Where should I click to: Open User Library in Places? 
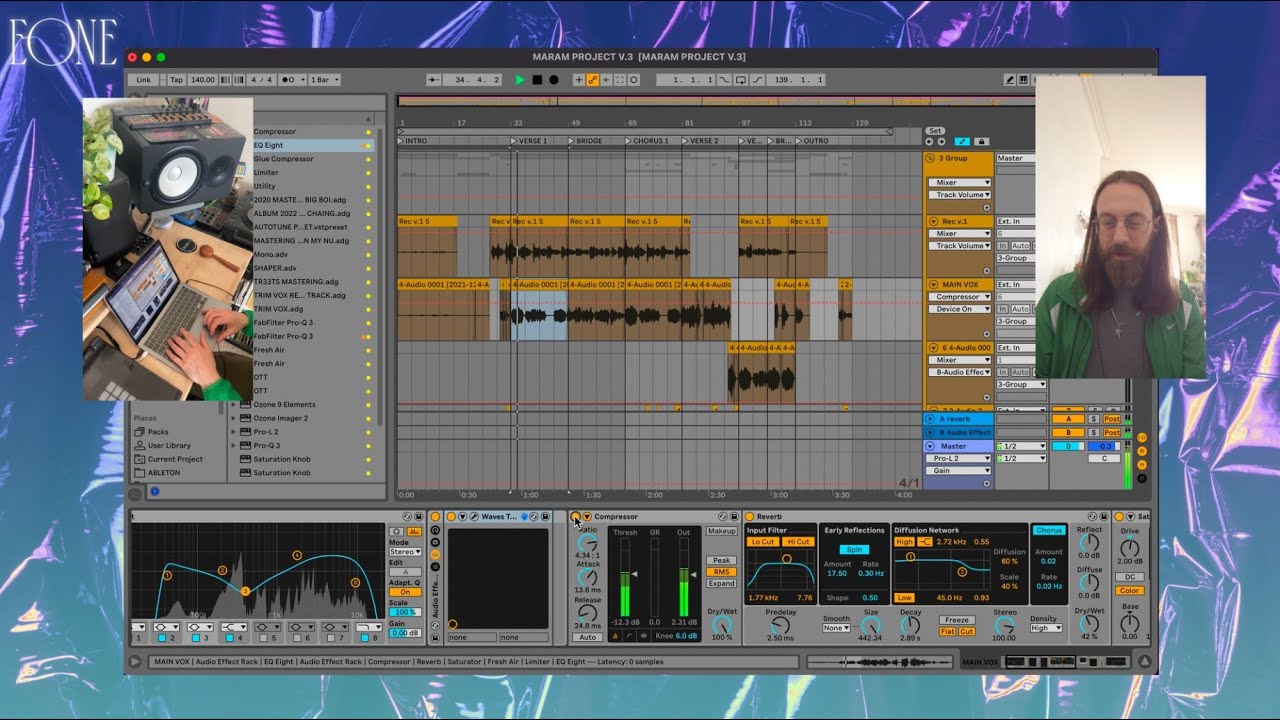169,445
